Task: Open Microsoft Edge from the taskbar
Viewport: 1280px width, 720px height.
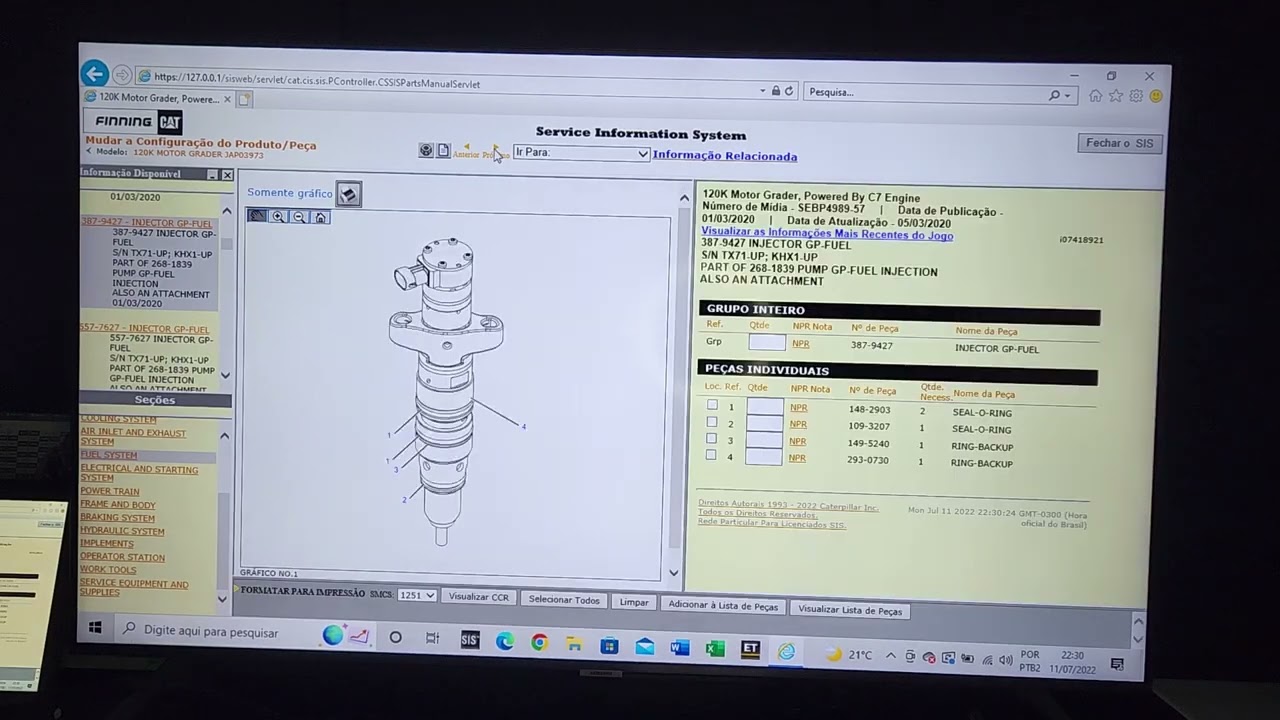Action: [505, 642]
